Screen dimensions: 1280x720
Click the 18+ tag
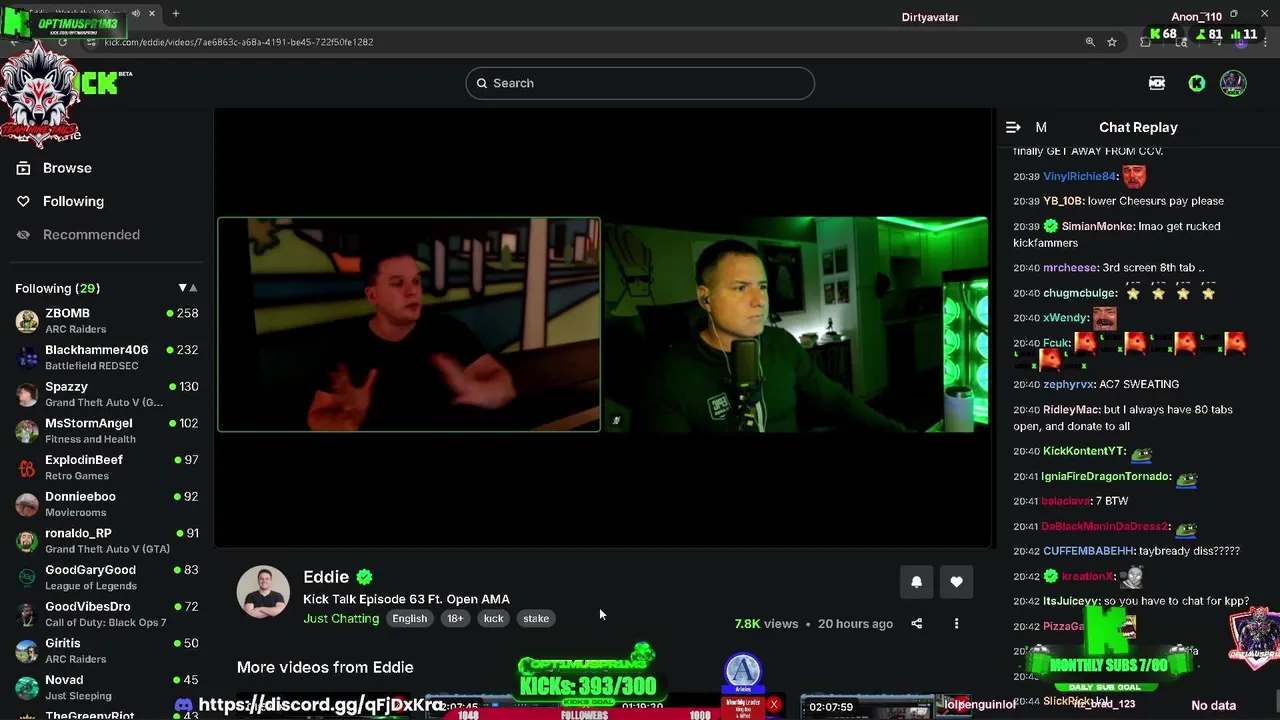click(x=455, y=618)
